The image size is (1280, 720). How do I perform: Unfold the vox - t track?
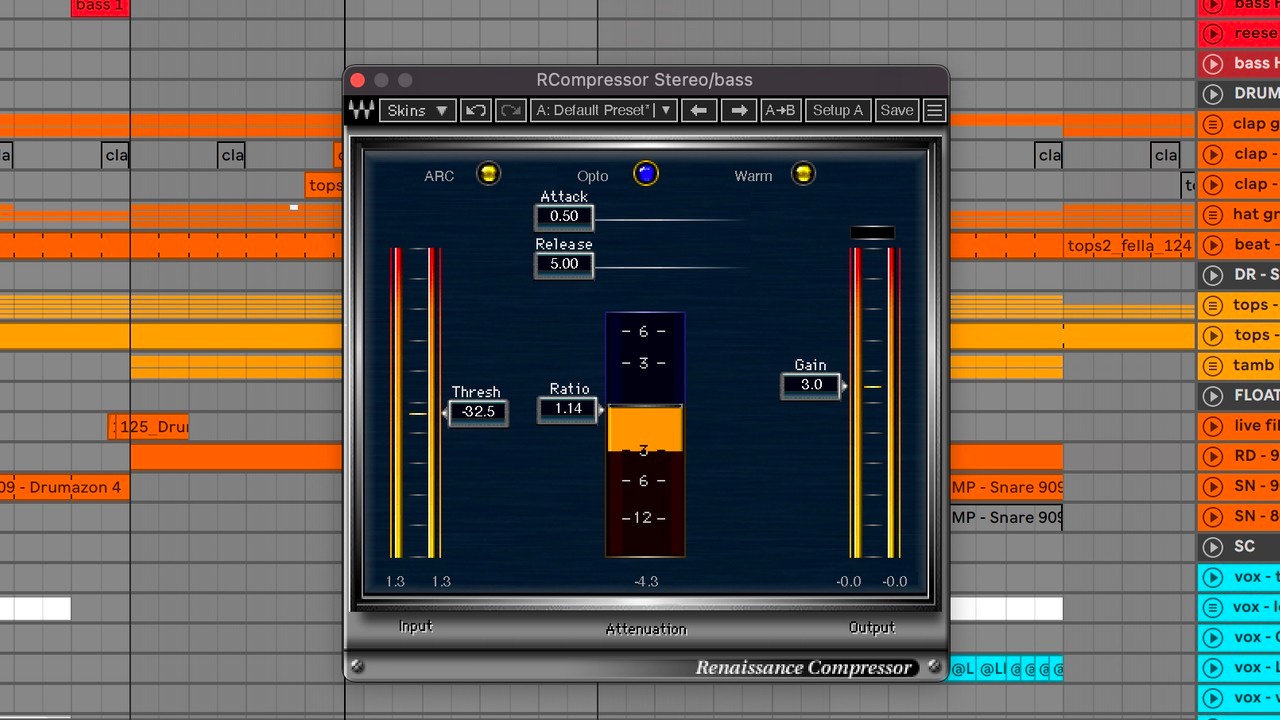[1213, 577]
